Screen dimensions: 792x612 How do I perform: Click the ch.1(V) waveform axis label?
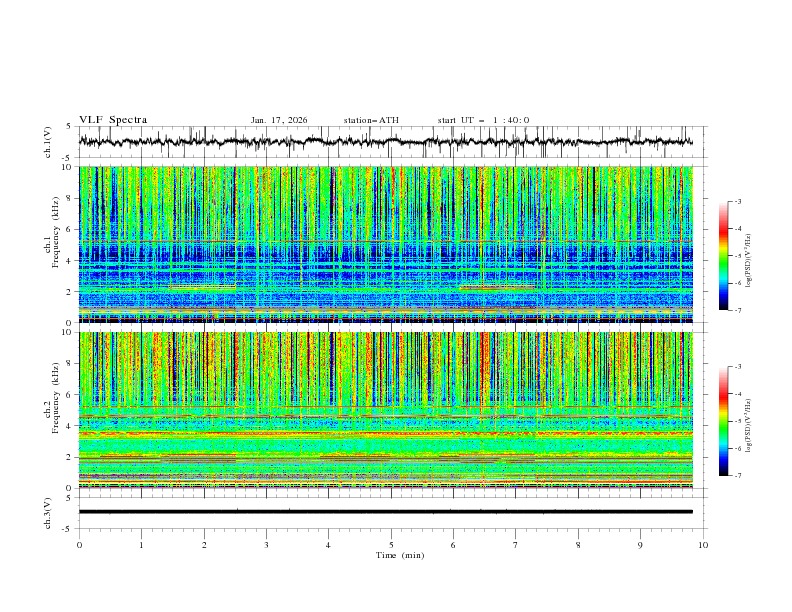point(49,142)
